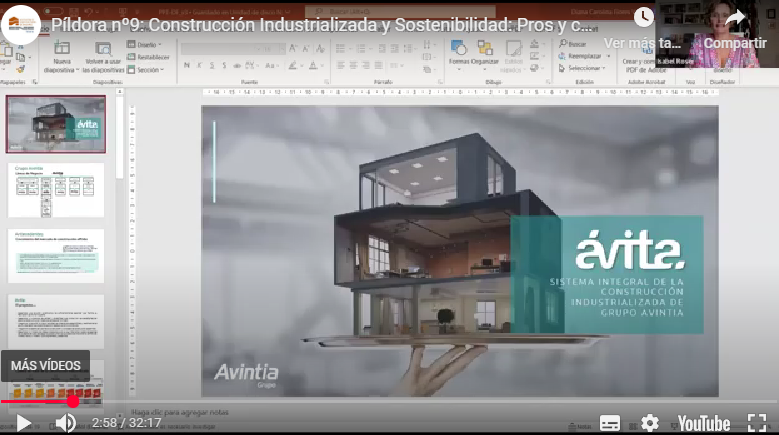Mute the video volume
Image resolution: width=779 pixels, height=435 pixels.
65,423
